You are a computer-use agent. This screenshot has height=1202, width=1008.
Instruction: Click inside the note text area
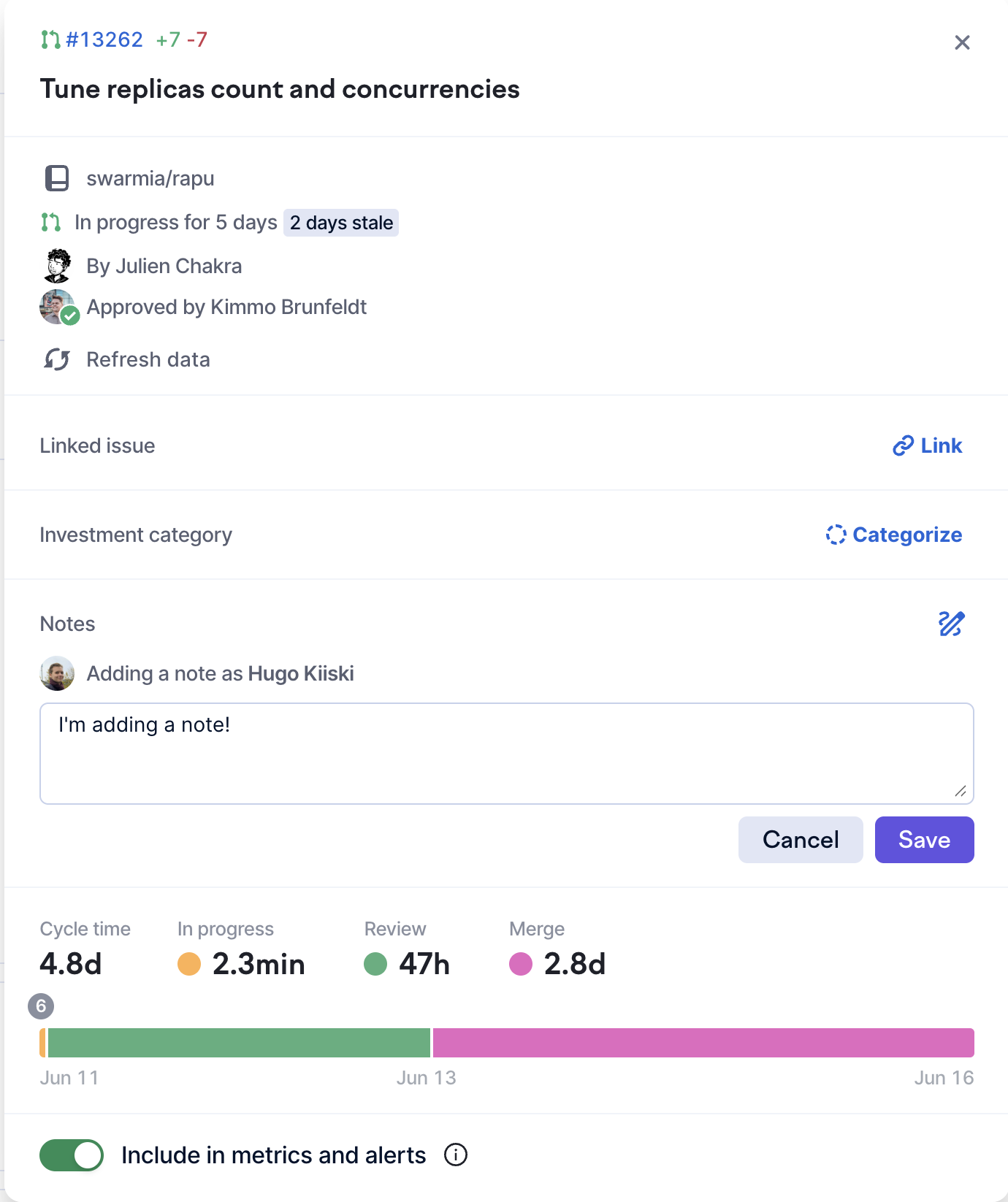tap(505, 754)
